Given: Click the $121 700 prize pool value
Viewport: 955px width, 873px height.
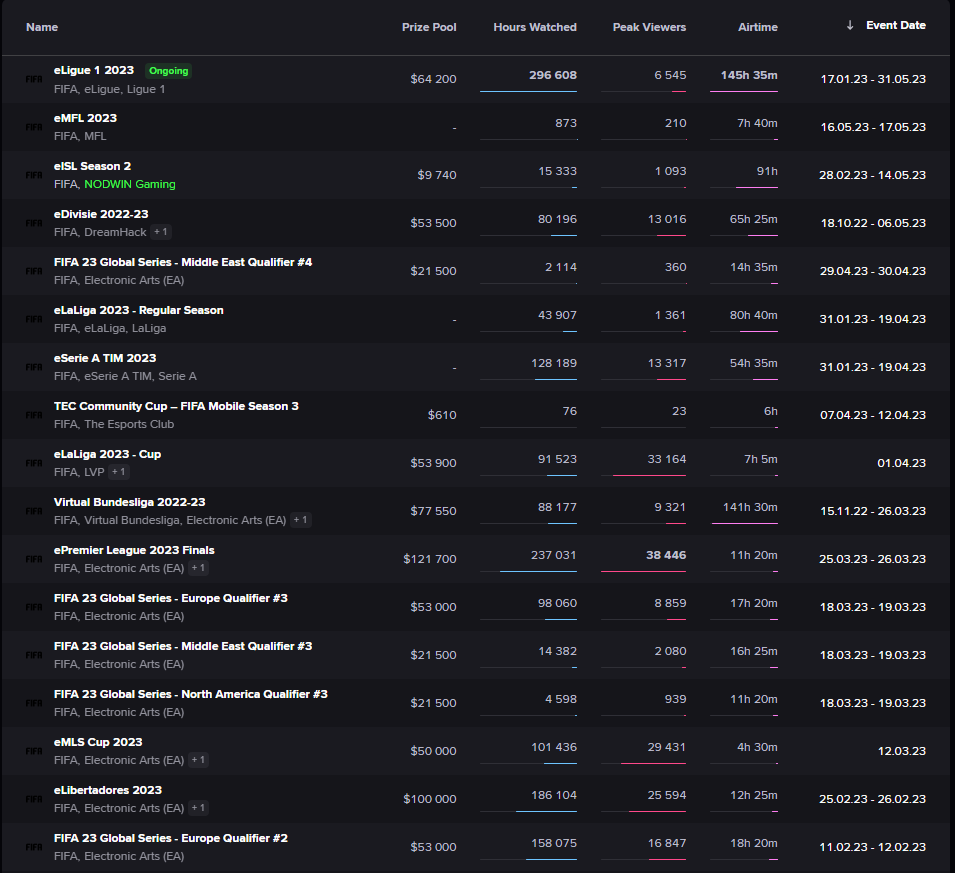Looking at the screenshot, I should click(429, 559).
